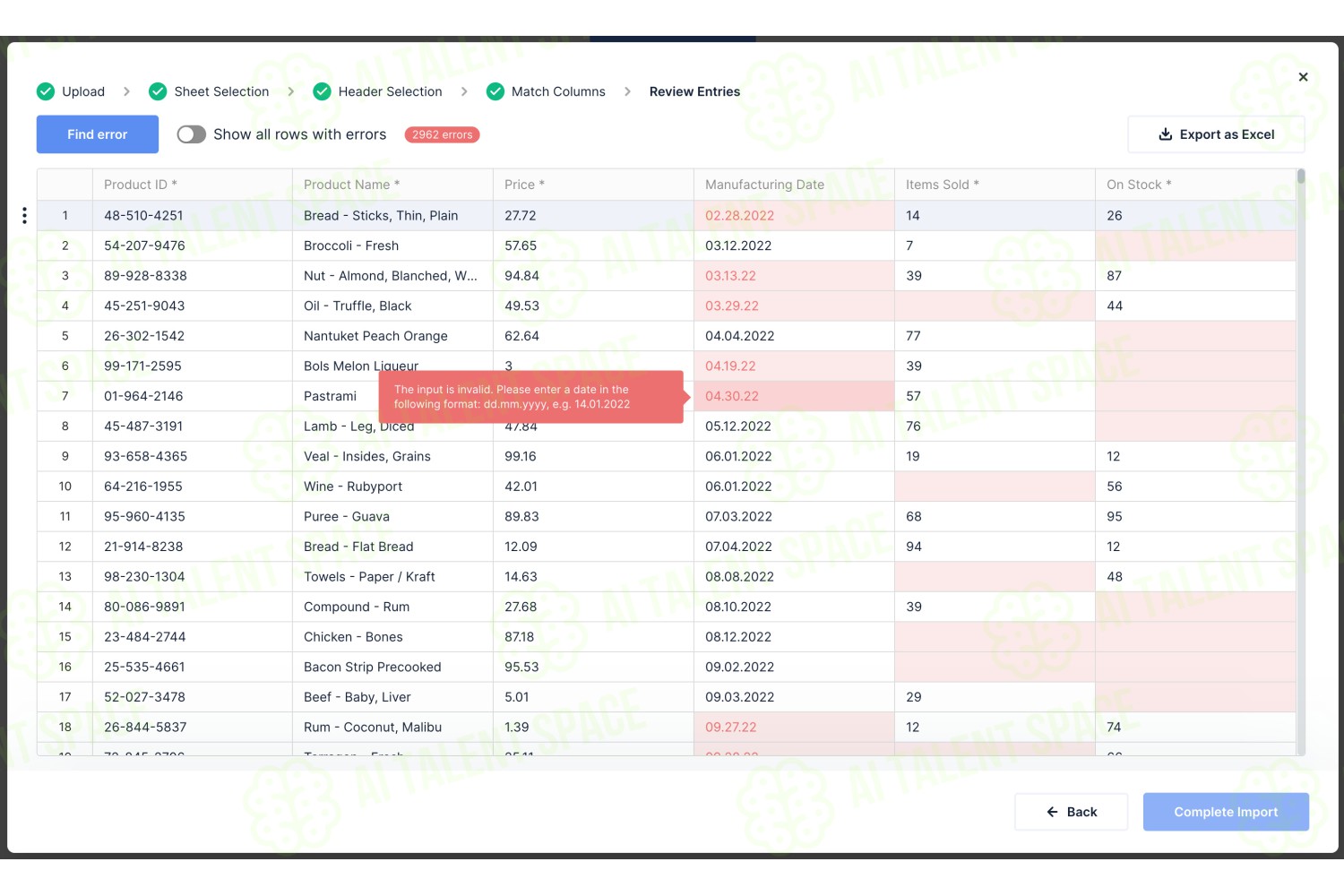Click date cell 09.03.2022
1344x896 pixels.
(794, 697)
